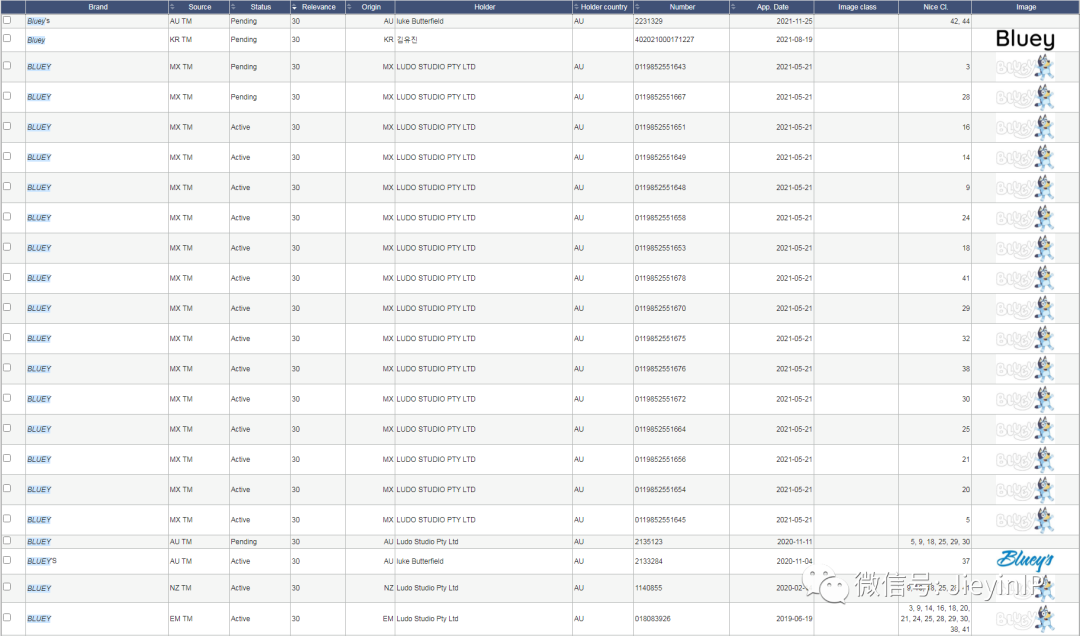Click Active status for row 0119852551651
The height and width of the screenshot is (636, 1080).
240,127
